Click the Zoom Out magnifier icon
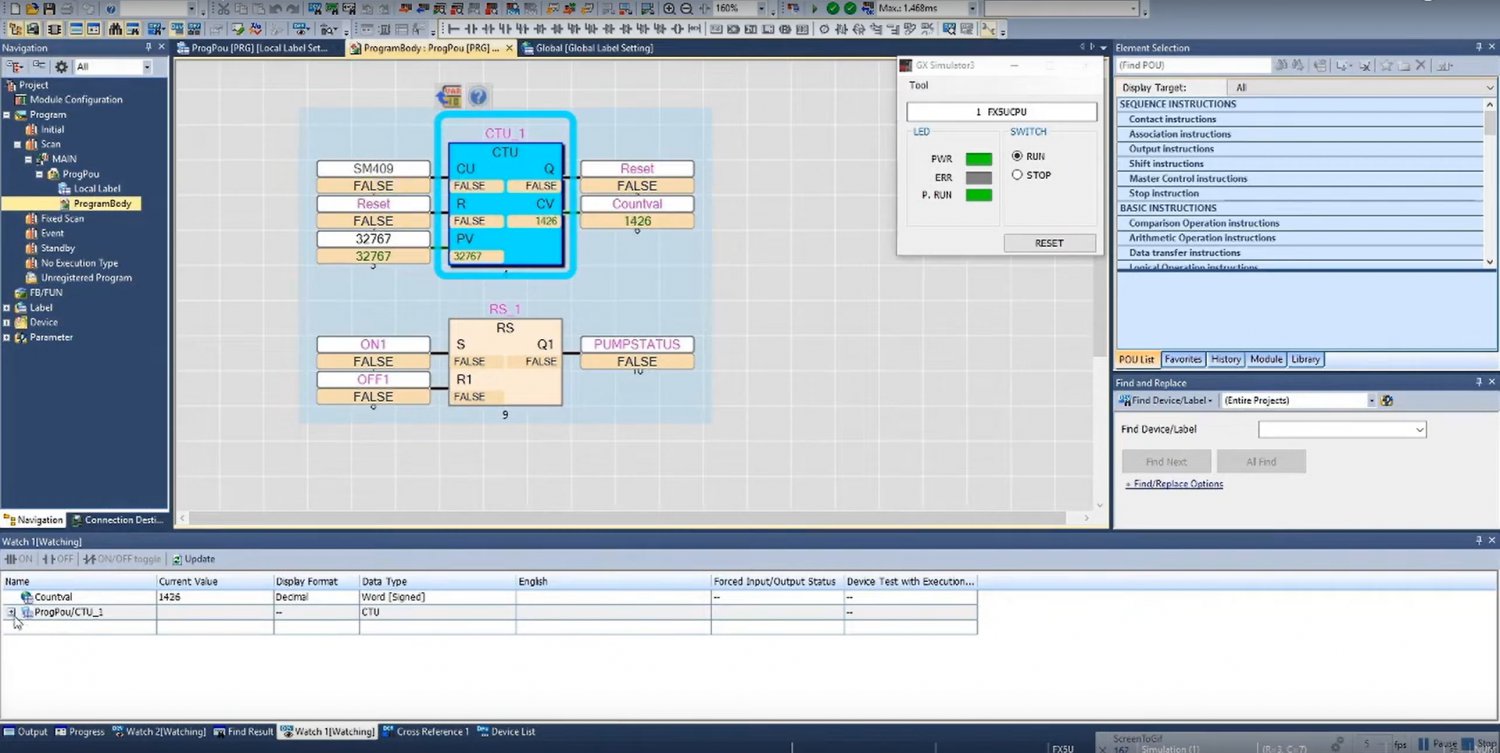 (x=686, y=8)
